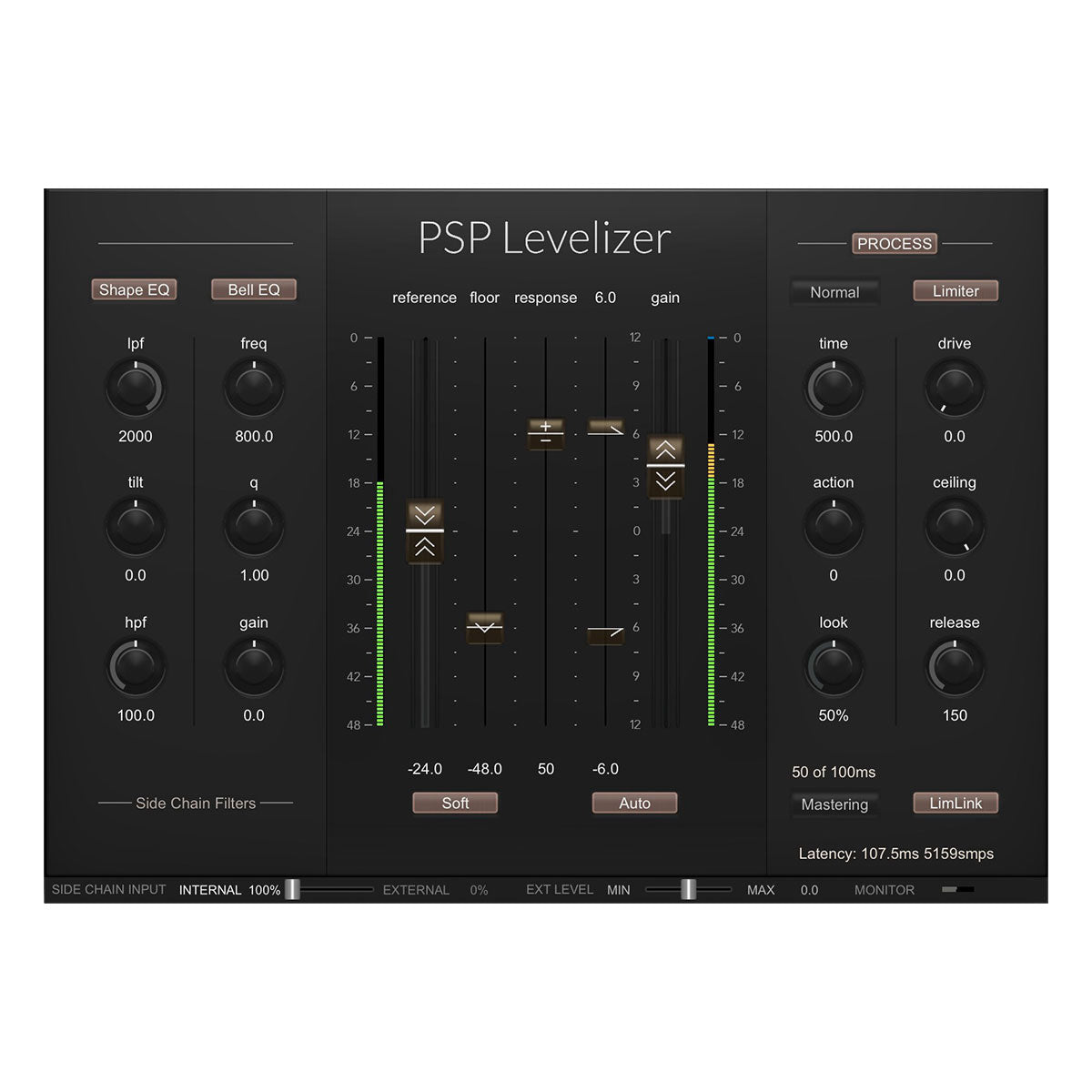Click the input level meter
This screenshot has height=1092, width=1092.
[380, 531]
